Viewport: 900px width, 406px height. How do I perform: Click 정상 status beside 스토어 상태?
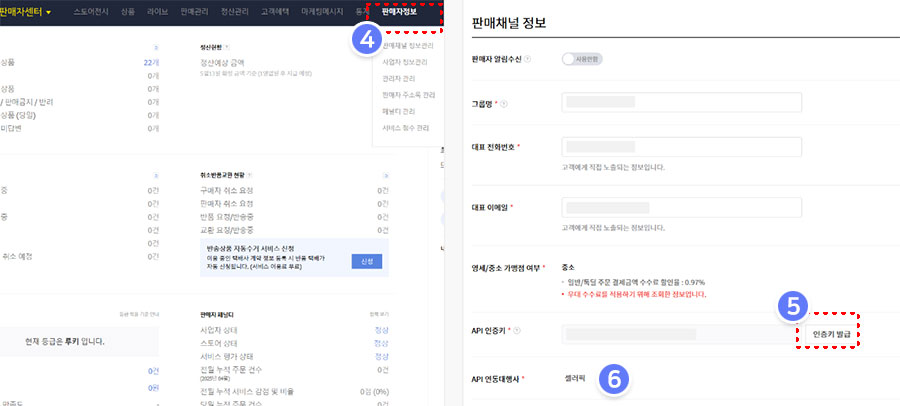coord(381,343)
